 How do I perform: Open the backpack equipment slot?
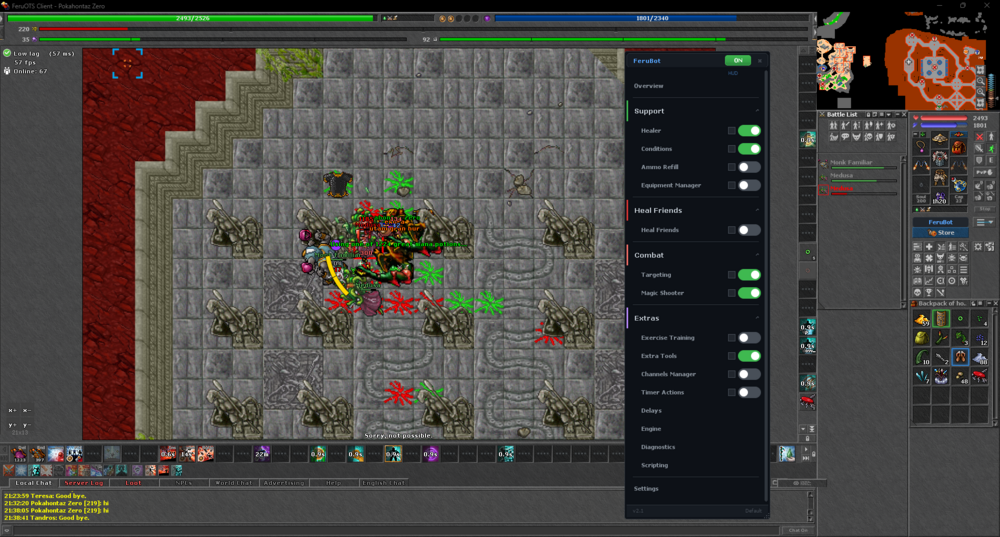click(959, 147)
